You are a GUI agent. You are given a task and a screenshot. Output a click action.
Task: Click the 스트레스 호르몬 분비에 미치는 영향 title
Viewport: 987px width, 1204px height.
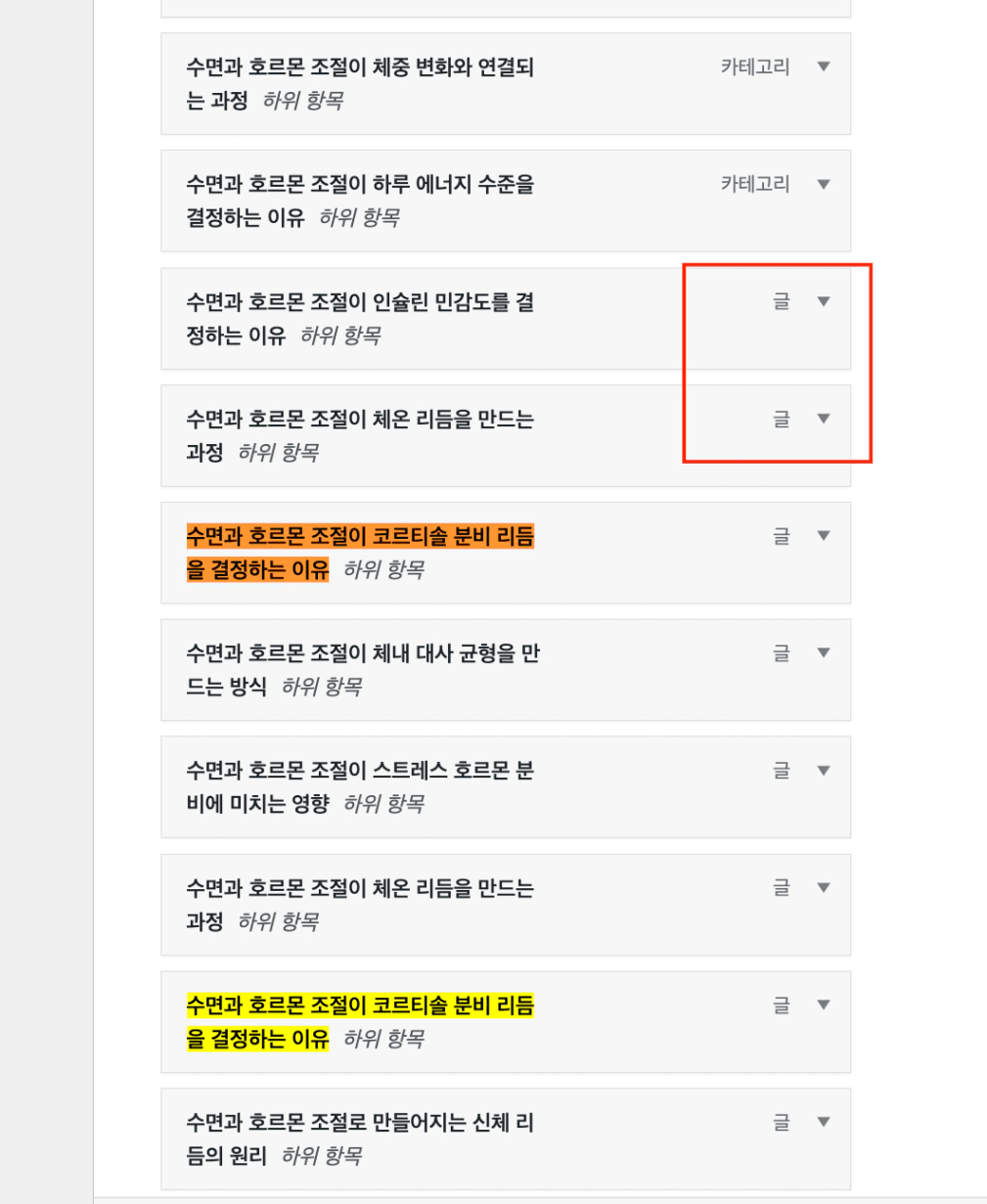click(x=359, y=772)
